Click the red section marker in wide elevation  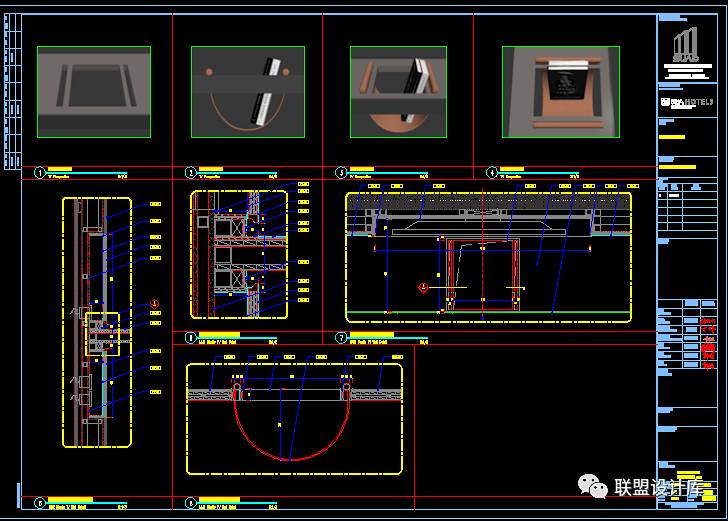[x=423, y=288]
